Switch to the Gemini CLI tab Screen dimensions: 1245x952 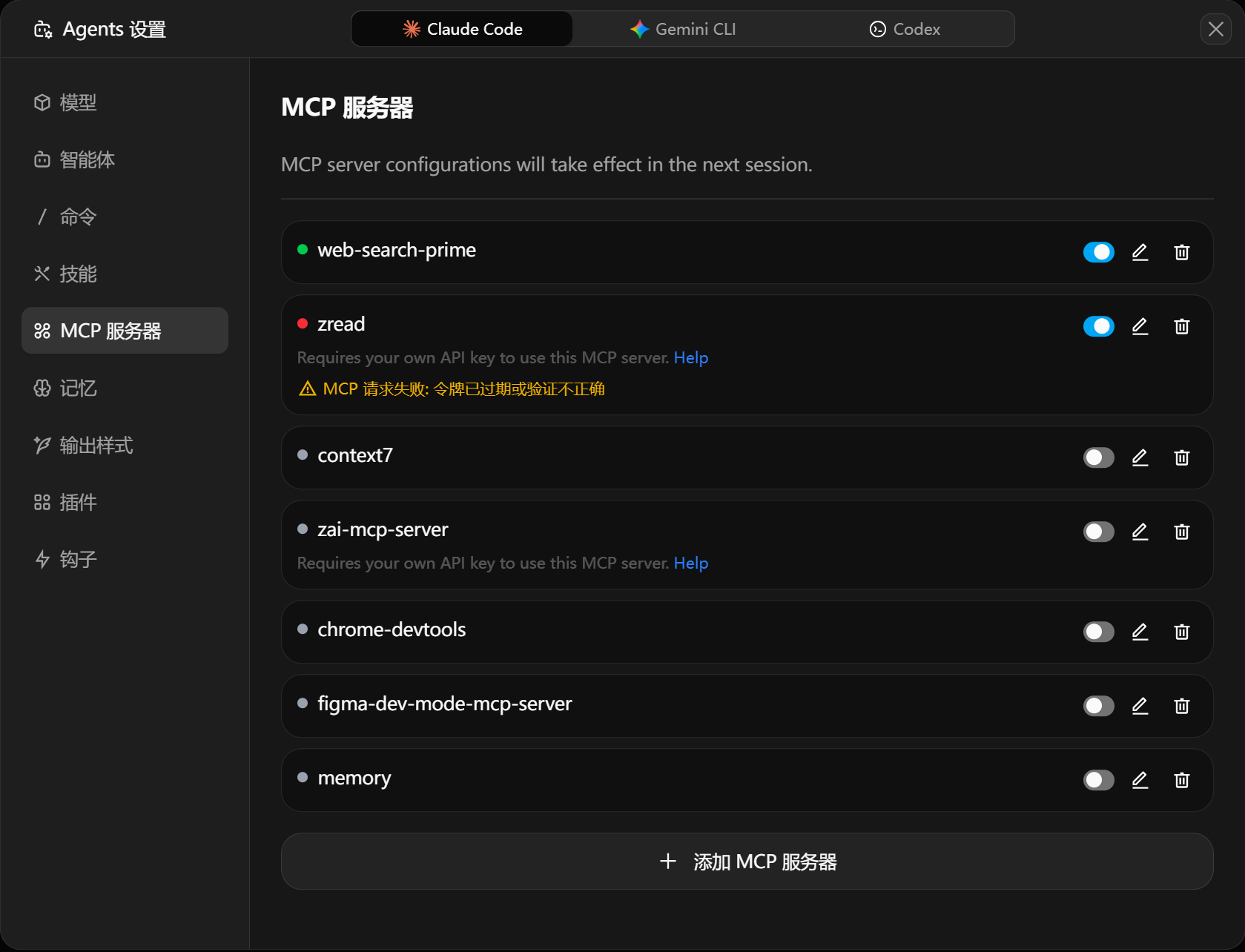pyautogui.click(x=683, y=29)
